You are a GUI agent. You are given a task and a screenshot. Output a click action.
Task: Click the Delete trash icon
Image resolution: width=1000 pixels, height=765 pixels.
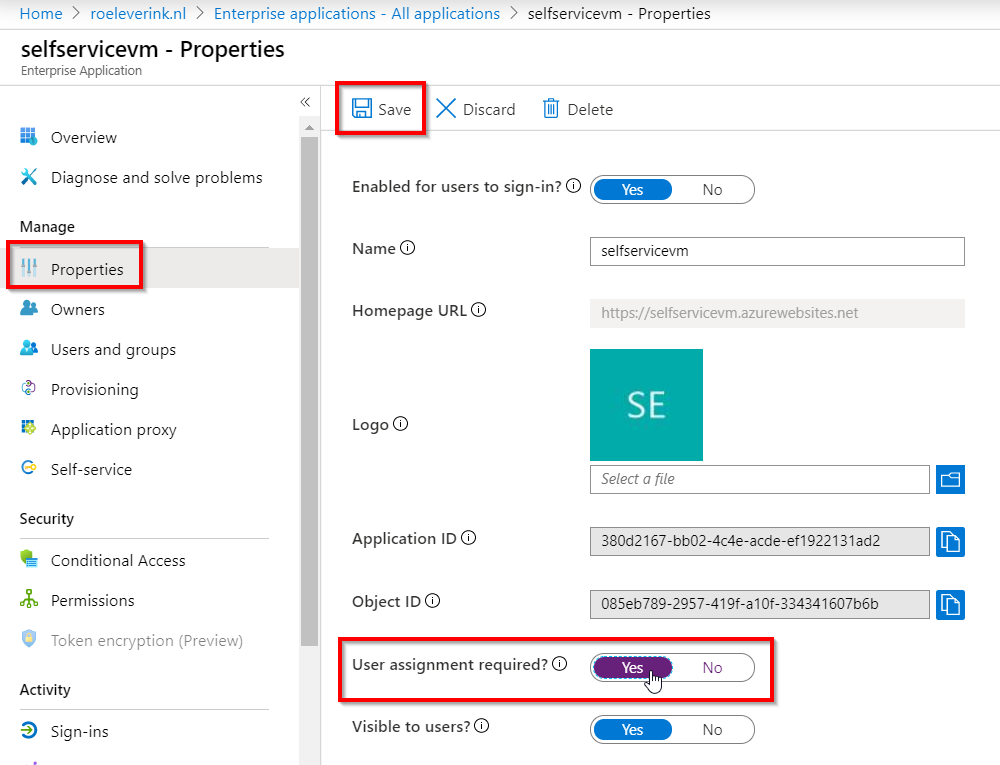550,108
